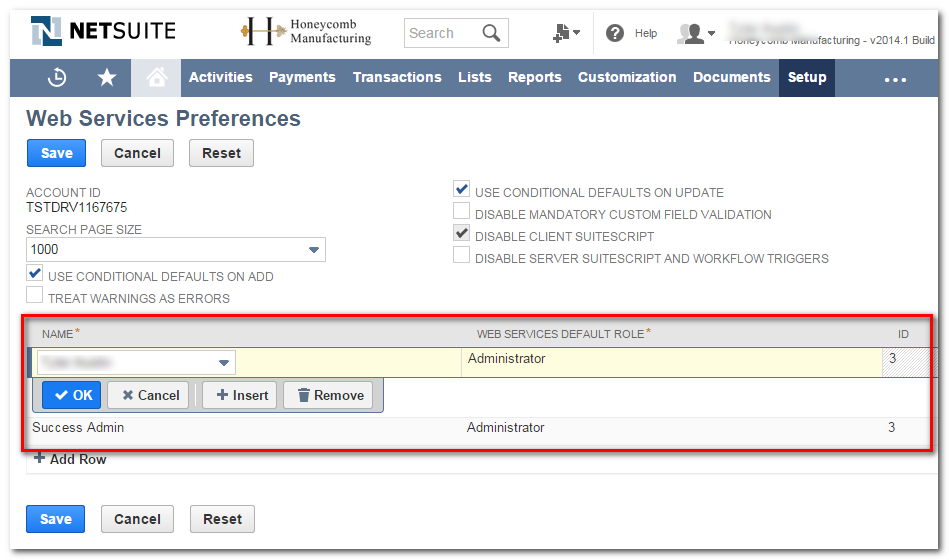Open the Payments menu

302,77
